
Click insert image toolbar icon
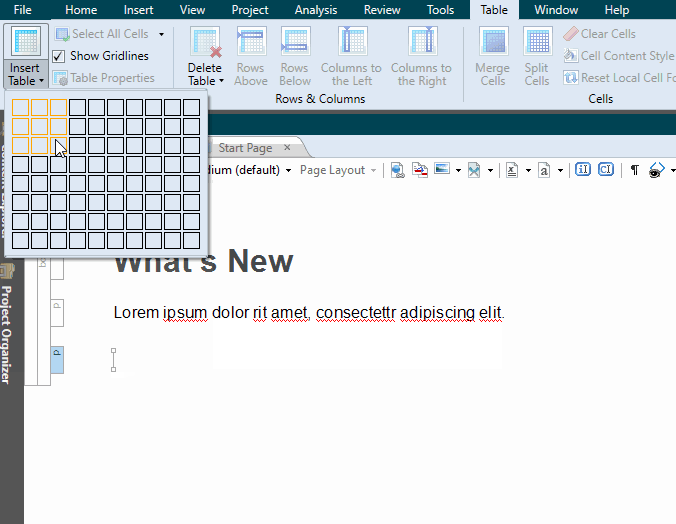442,169
